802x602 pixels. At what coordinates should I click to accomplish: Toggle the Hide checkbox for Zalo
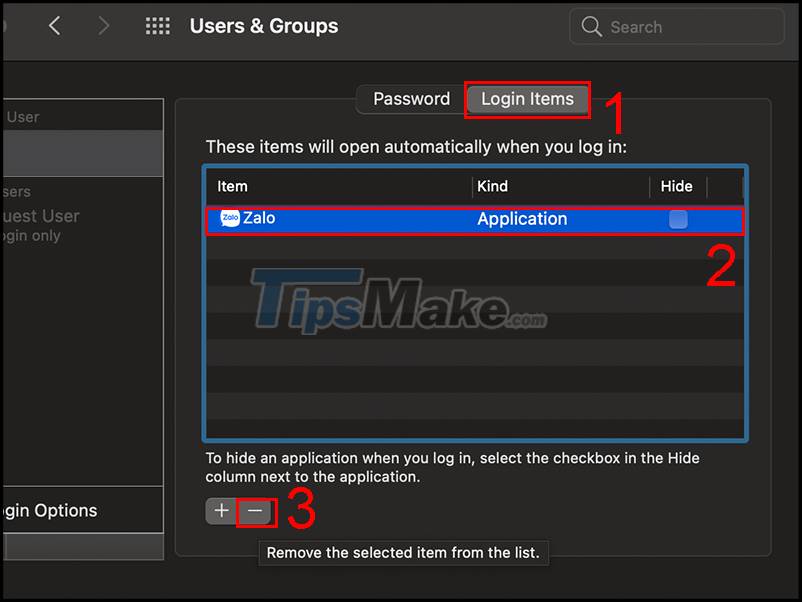(678, 218)
